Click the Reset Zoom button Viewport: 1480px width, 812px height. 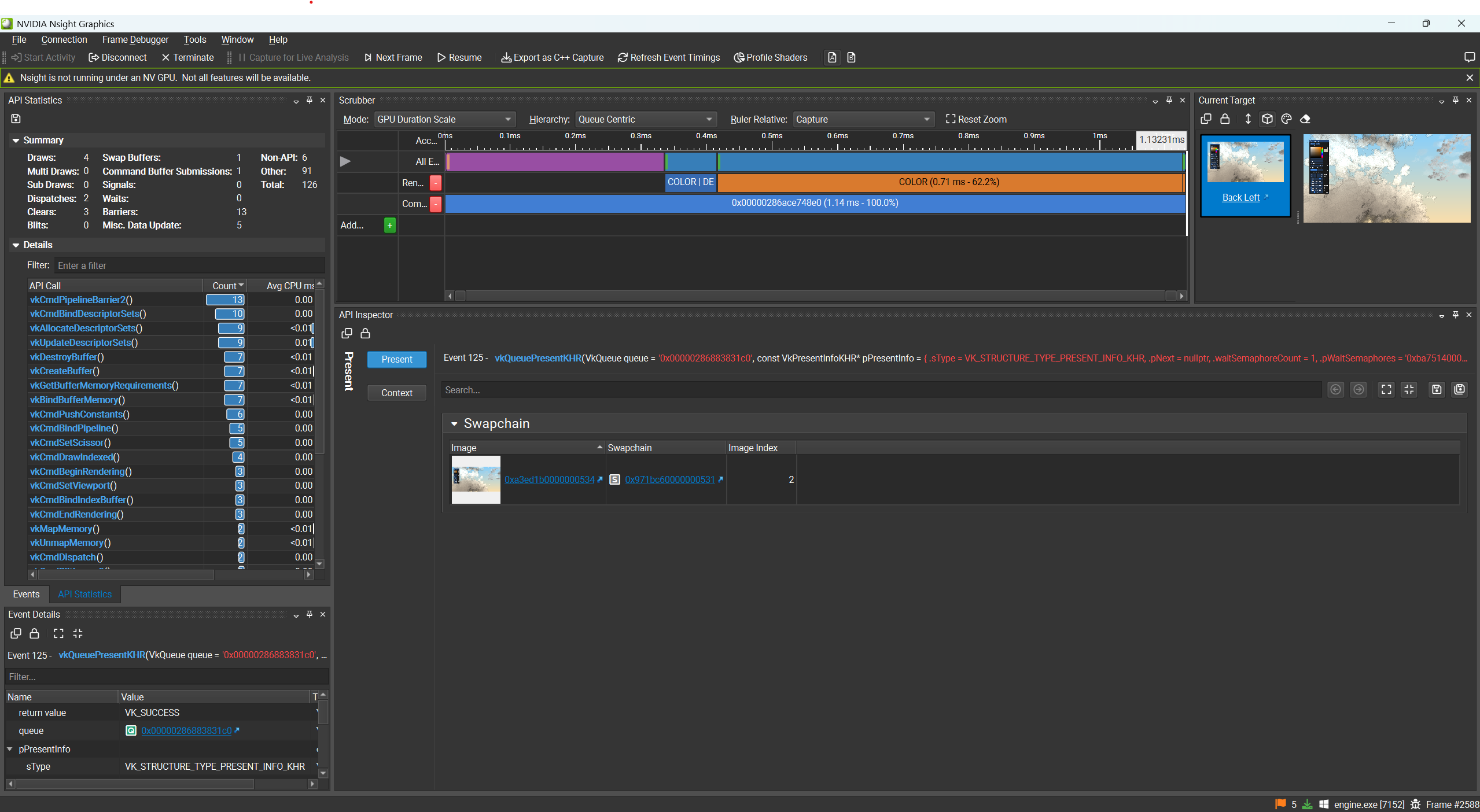pyautogui.click(x=976, y=119)
